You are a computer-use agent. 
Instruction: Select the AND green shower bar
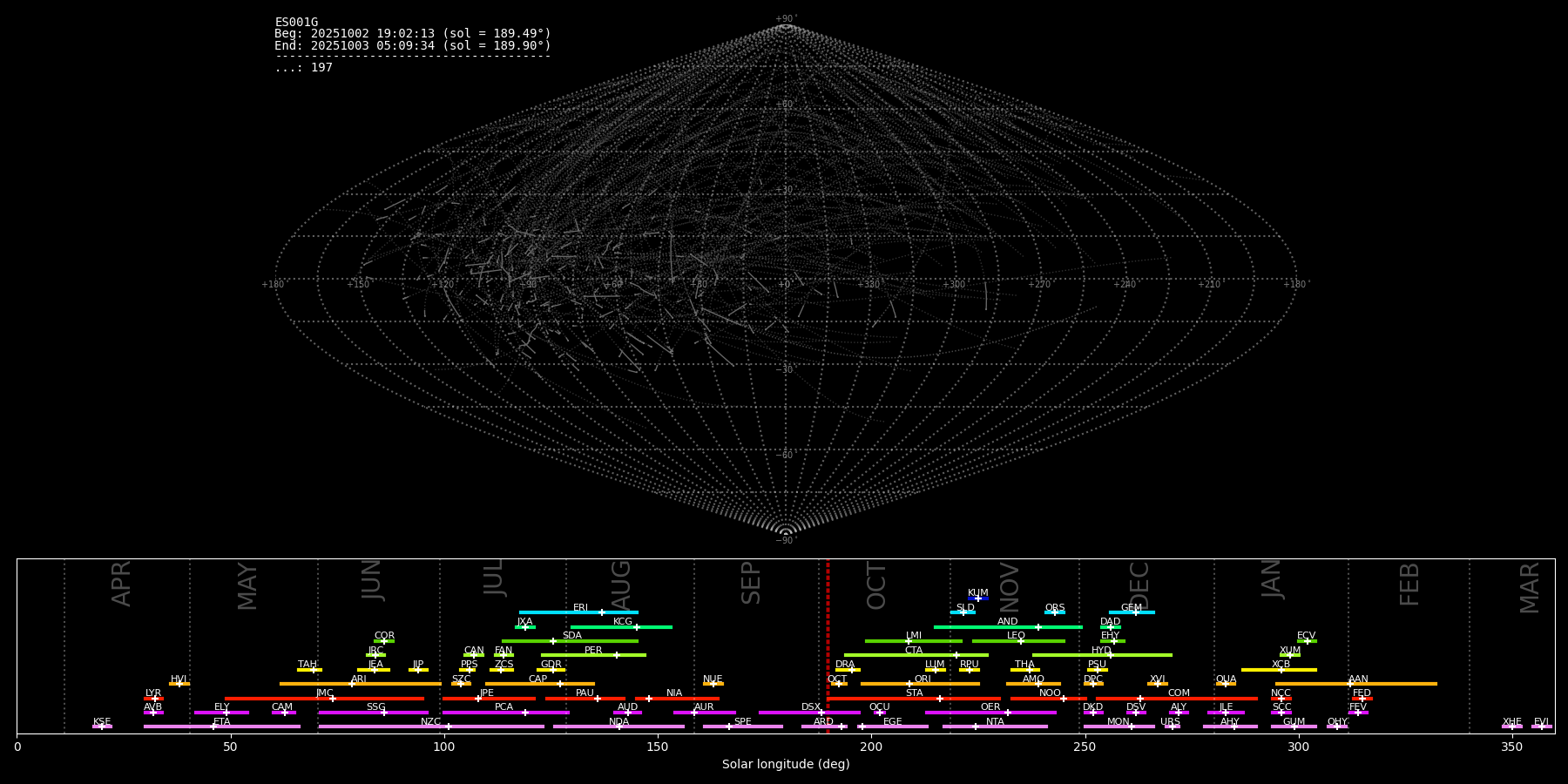pyautogui.click(x=1008, y=626)
